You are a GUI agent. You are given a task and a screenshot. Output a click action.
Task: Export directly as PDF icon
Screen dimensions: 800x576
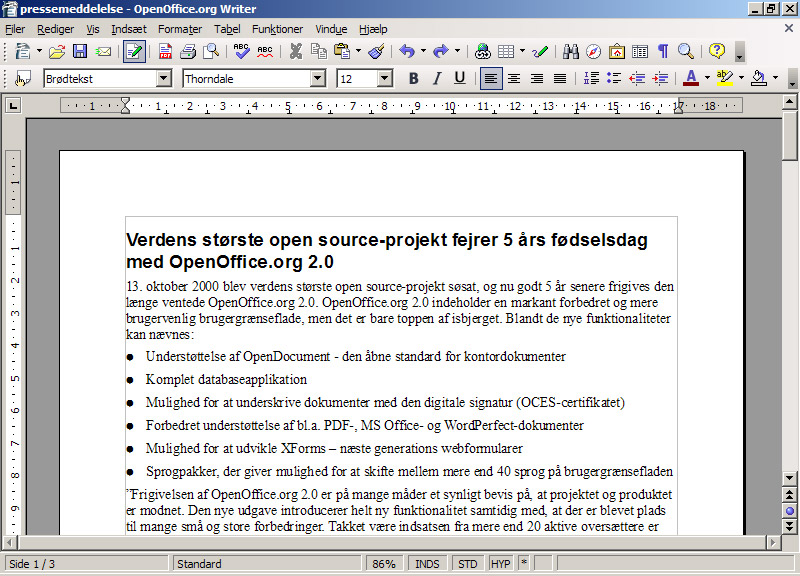click(x=165, y=52)
